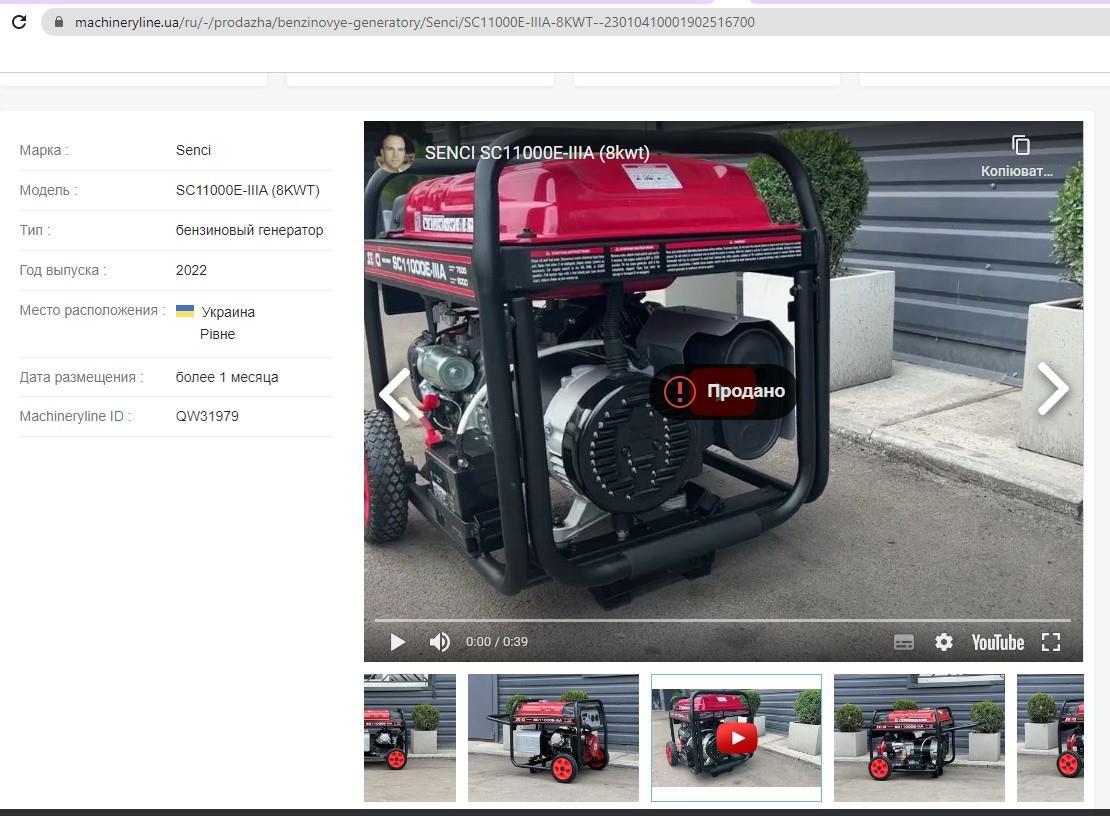This screenshot has width=1110, height=816.
Task: Click posting date более 1 месяца
Action: click(227, 377)
